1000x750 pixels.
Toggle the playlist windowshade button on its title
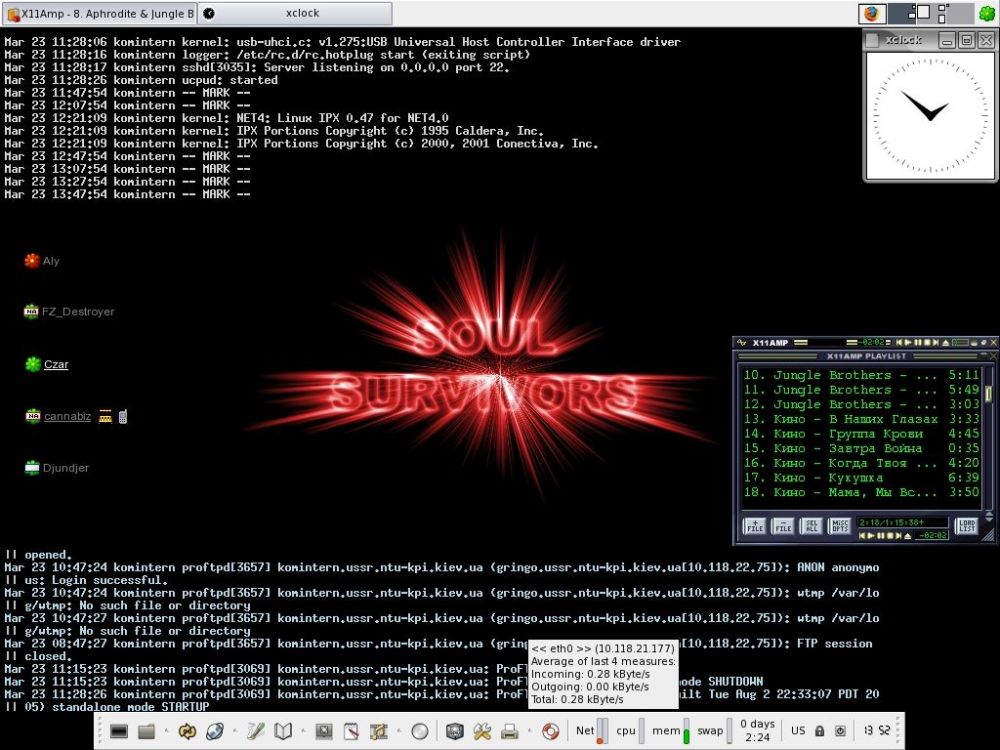983,355
